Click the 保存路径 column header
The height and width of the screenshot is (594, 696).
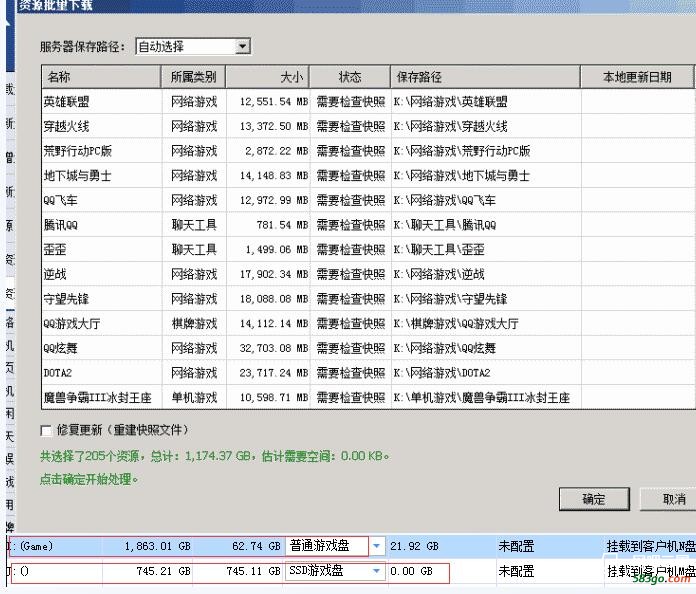485,77
